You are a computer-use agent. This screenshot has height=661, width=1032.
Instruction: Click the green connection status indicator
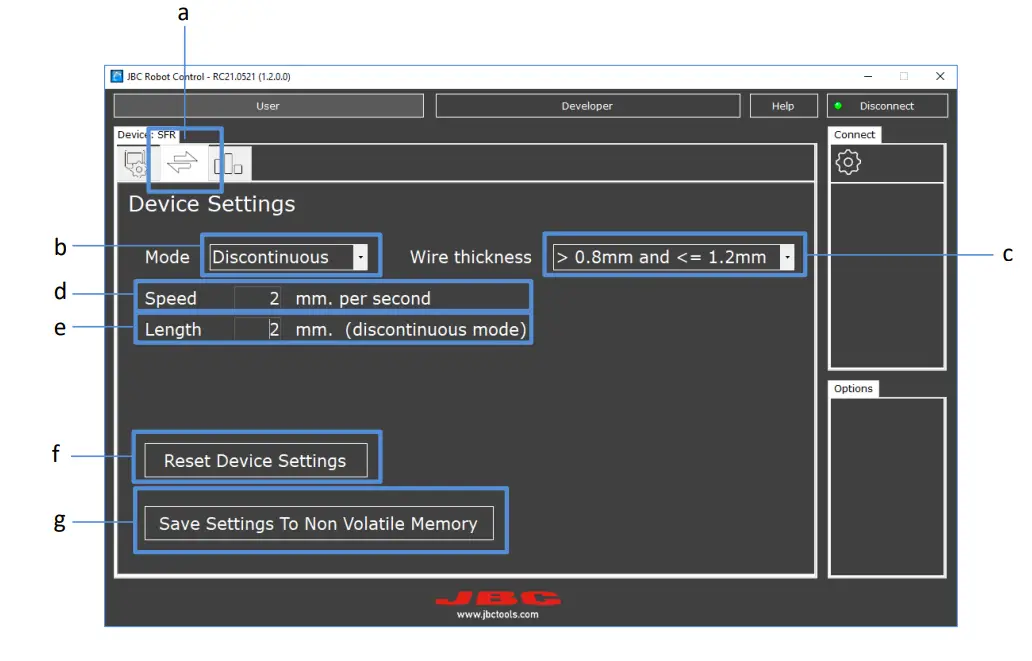click(x=838, y=105)
